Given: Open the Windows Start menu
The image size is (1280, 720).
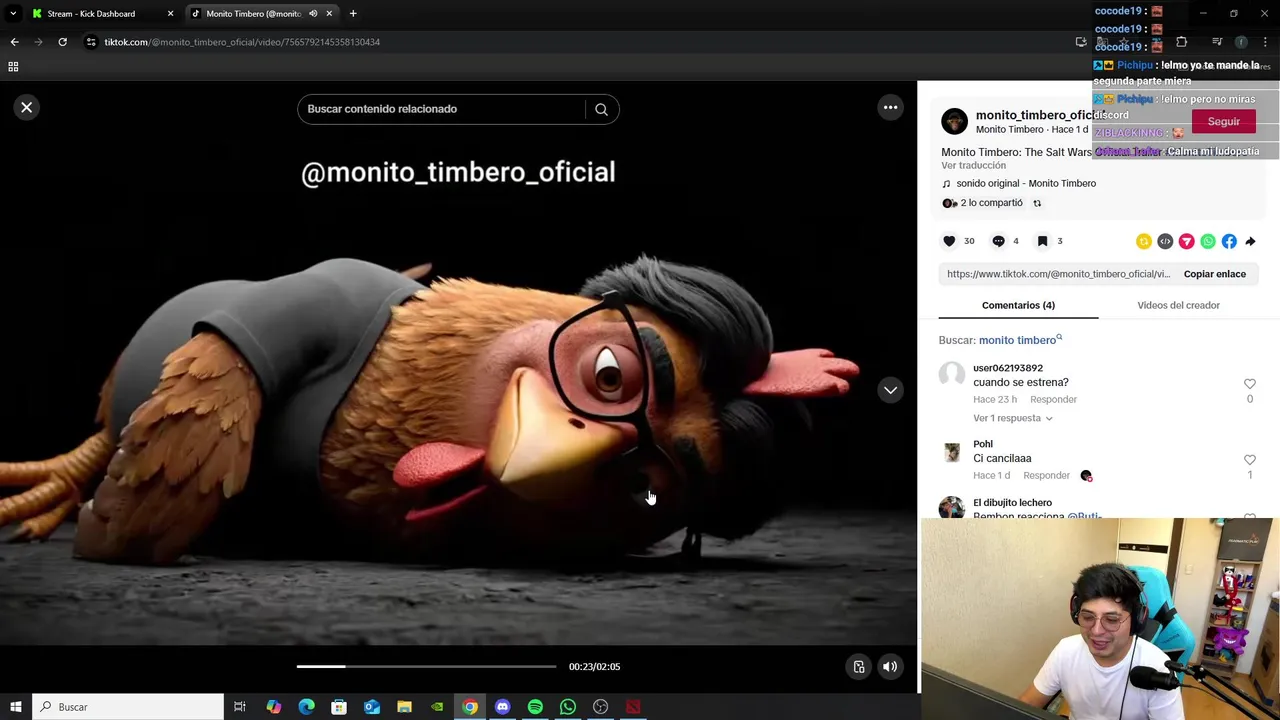Looking at the screenshot, I should point(15,707).
